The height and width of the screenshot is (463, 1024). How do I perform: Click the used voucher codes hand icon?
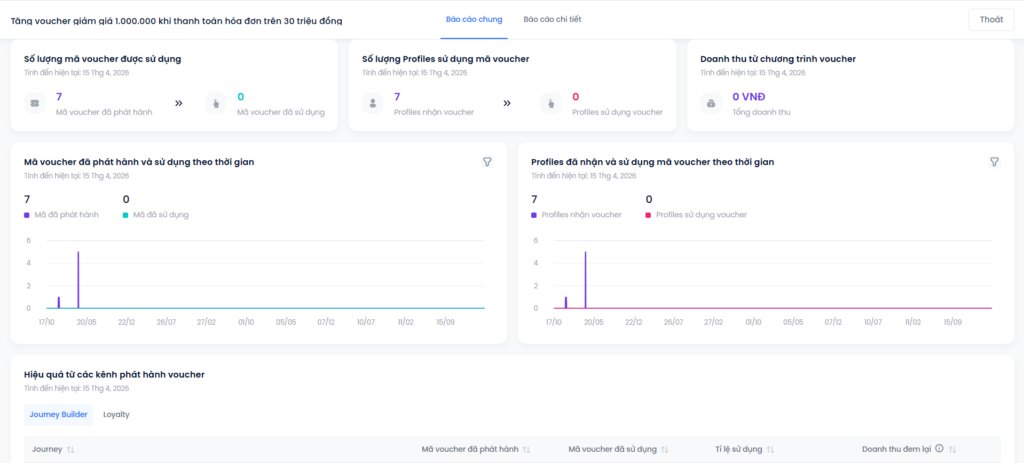pyautogui.click(x=216, y=103)
